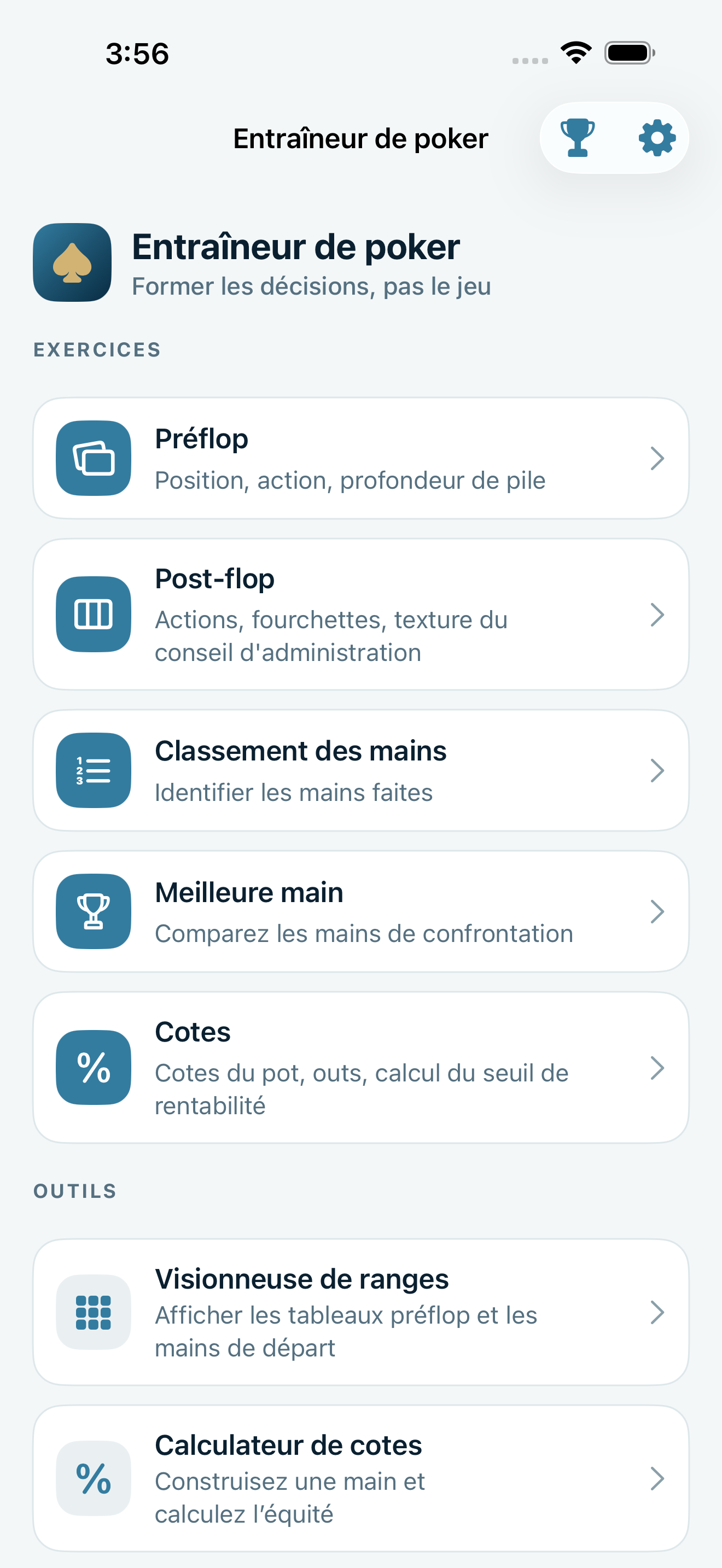Viewport: 722px width, 1568px height.
Task: Tap the Classement des mains numbered list icon
Action: point(94,770)
